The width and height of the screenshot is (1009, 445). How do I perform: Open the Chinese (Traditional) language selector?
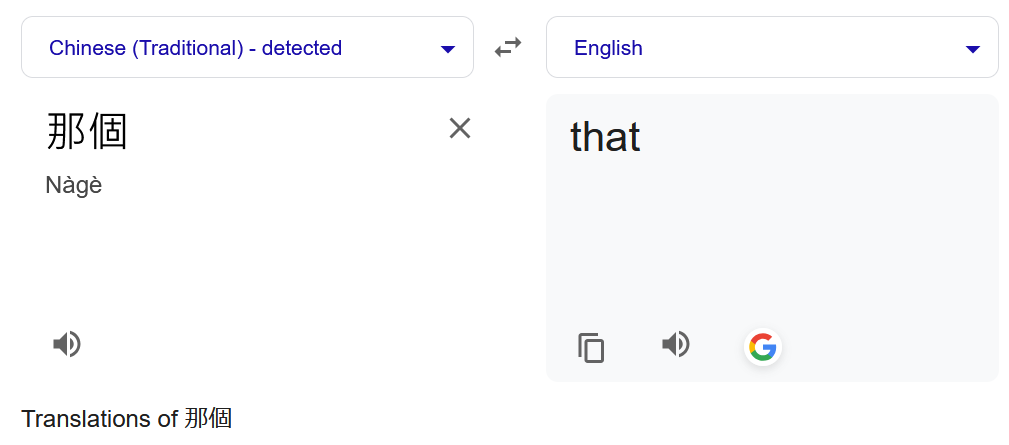(x=247, y=48)
